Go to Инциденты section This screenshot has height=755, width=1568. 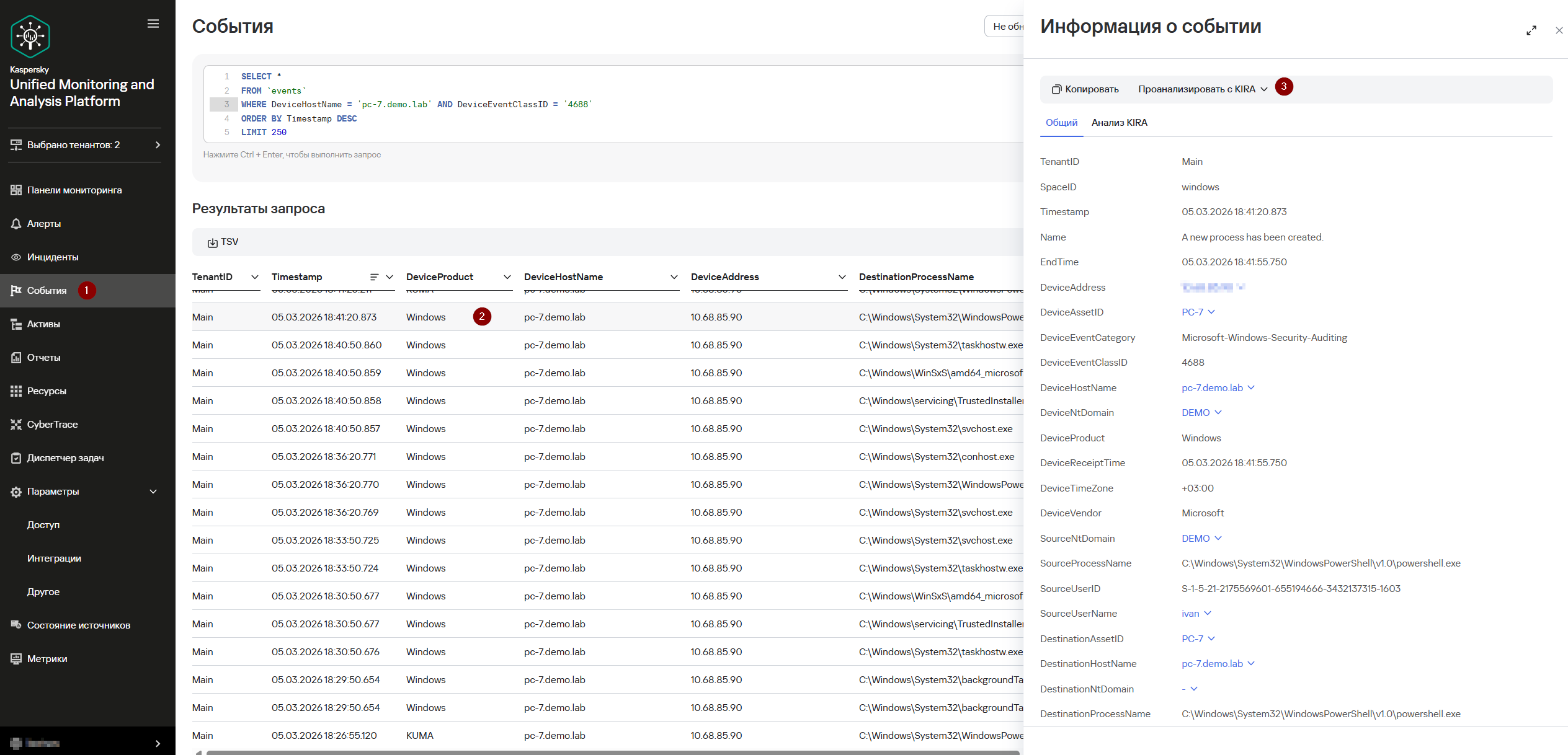coord(53,257)
